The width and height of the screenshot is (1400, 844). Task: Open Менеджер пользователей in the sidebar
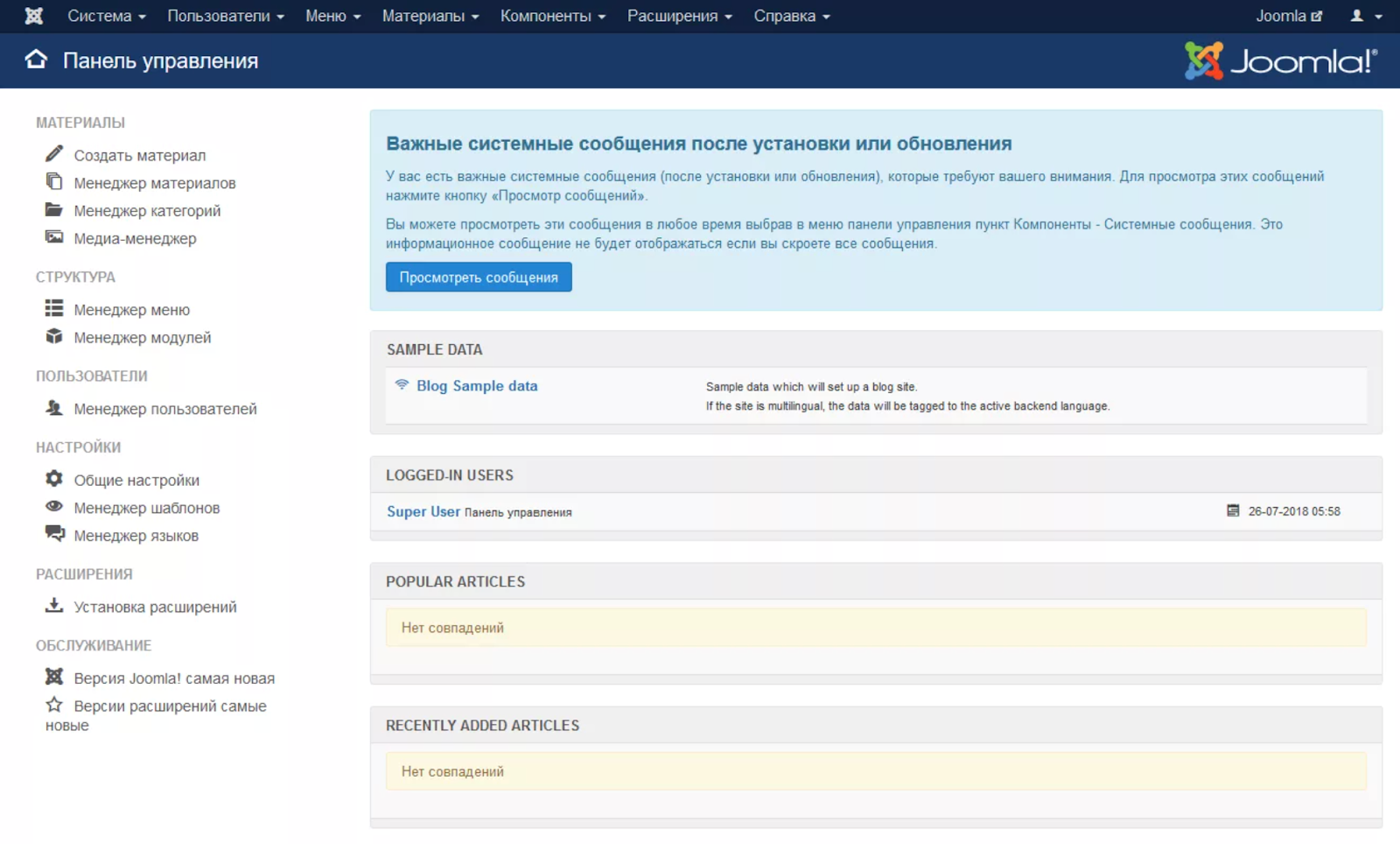164,409
